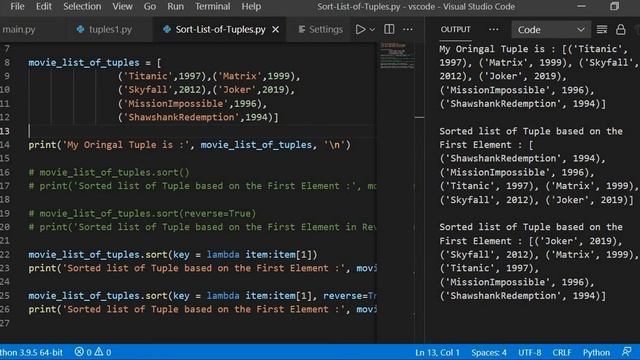640x360 pixels.
Task: Change end of line sequence CRLF
Action: (x=562, y=352)
